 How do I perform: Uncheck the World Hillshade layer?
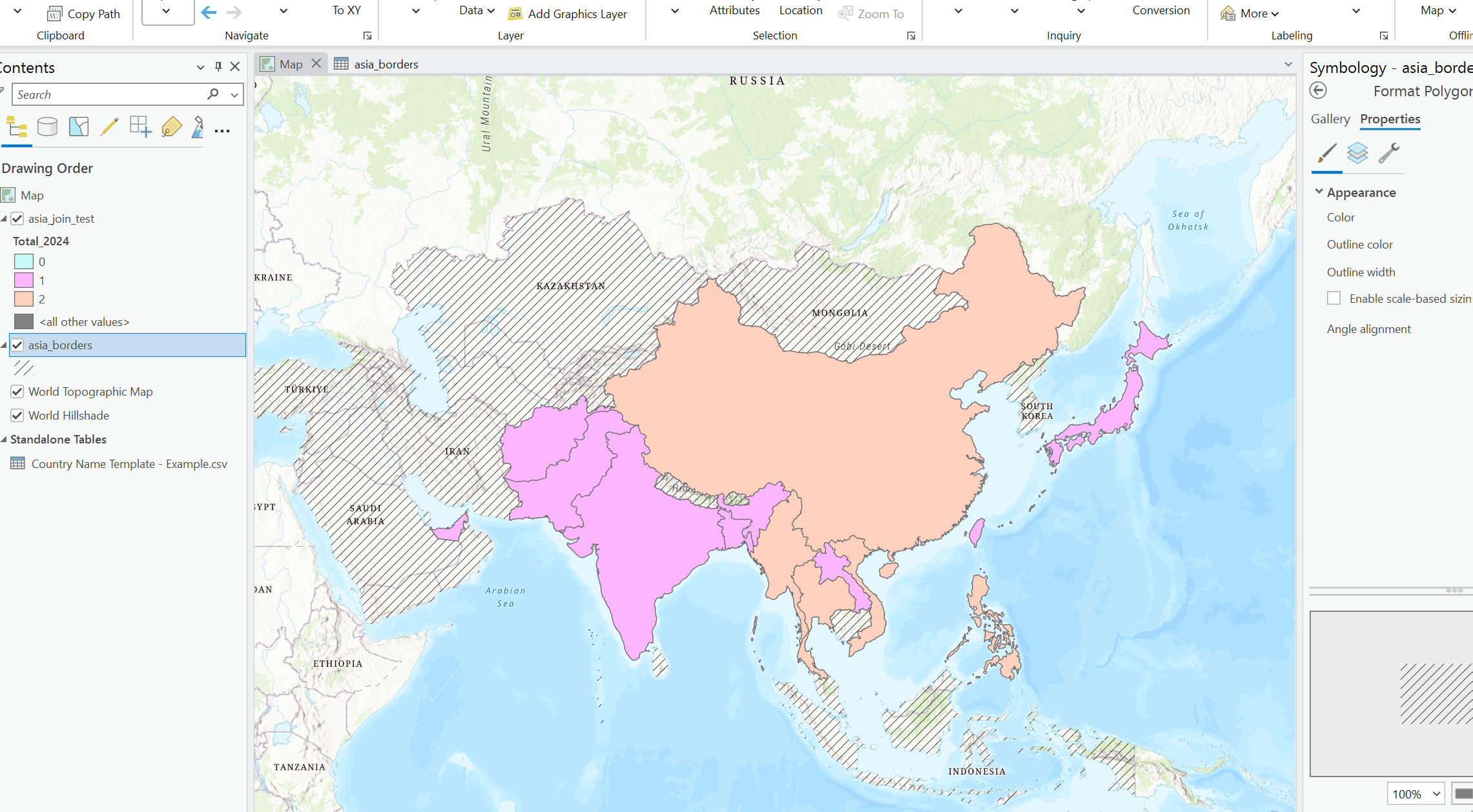coord(17,415)
